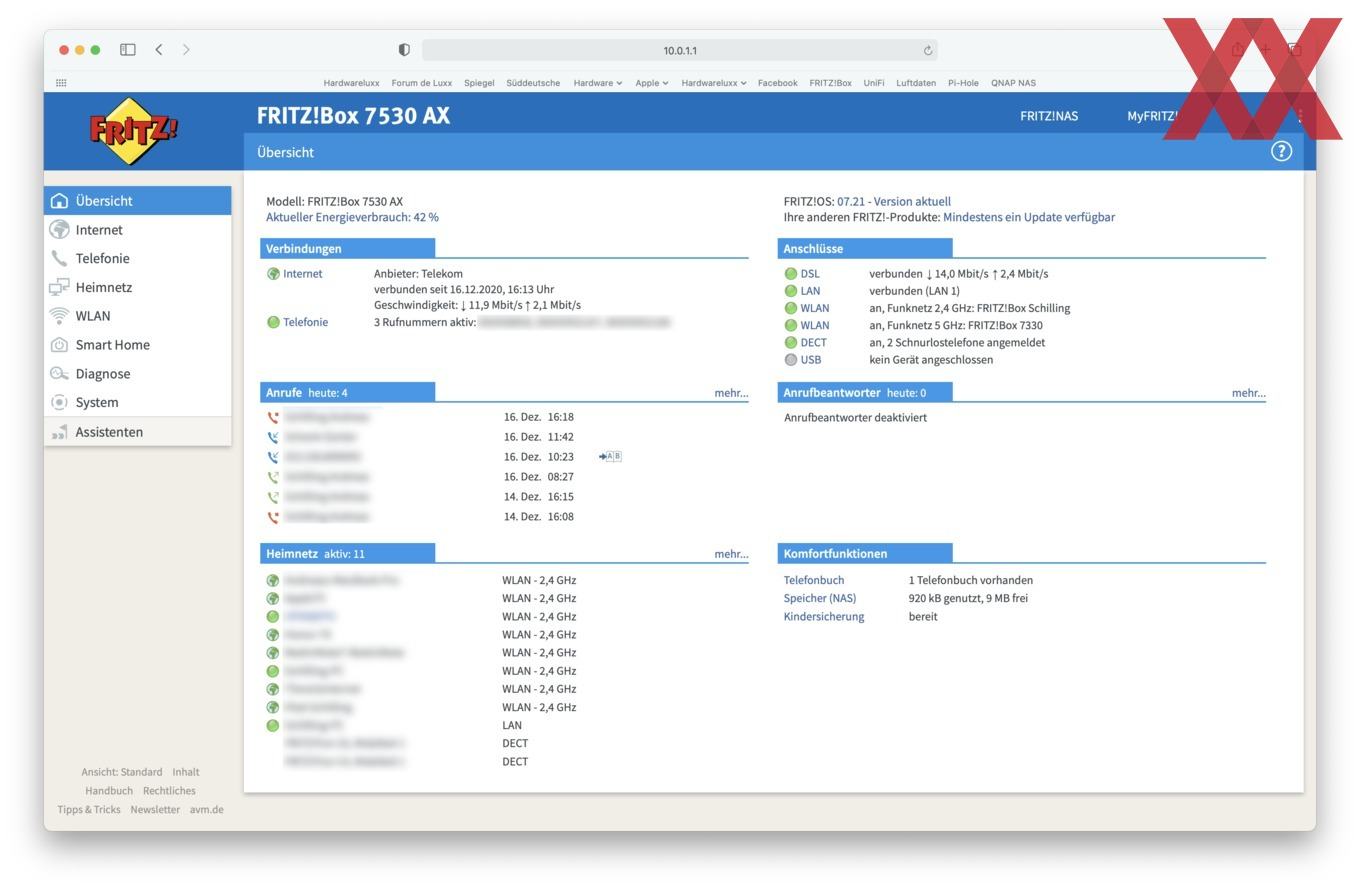Click the FRITZ! logo
The image size is (1360, 889).
click(x=135, y=131)
